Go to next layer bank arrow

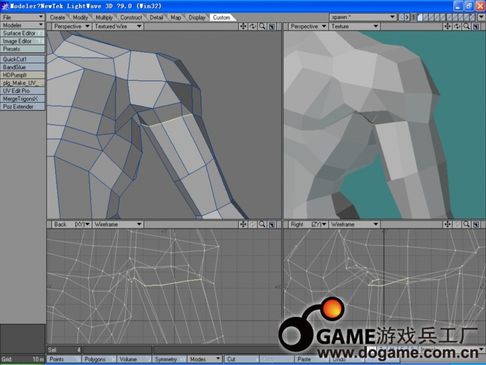pos(407,17)
